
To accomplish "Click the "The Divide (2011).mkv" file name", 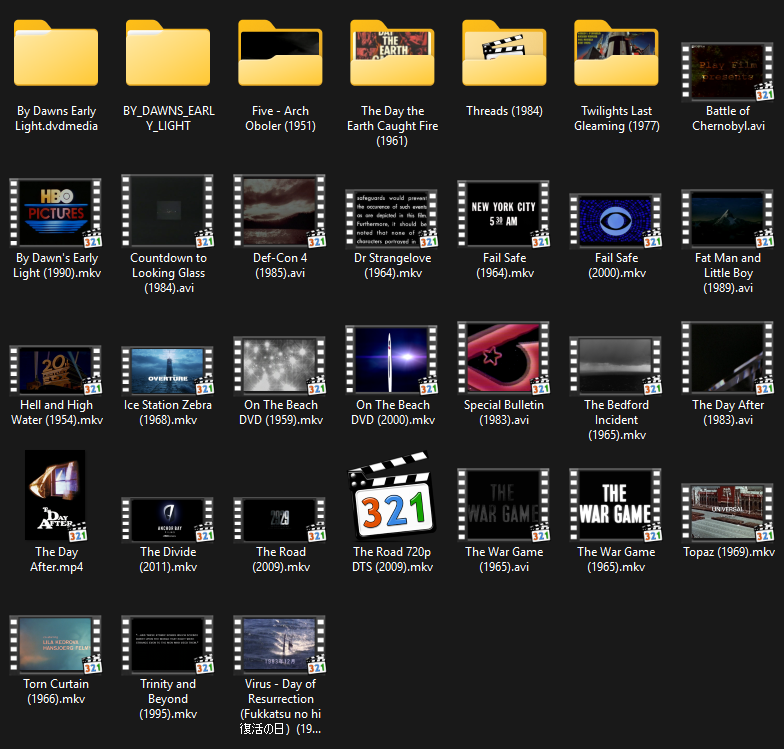I will 168,559.
